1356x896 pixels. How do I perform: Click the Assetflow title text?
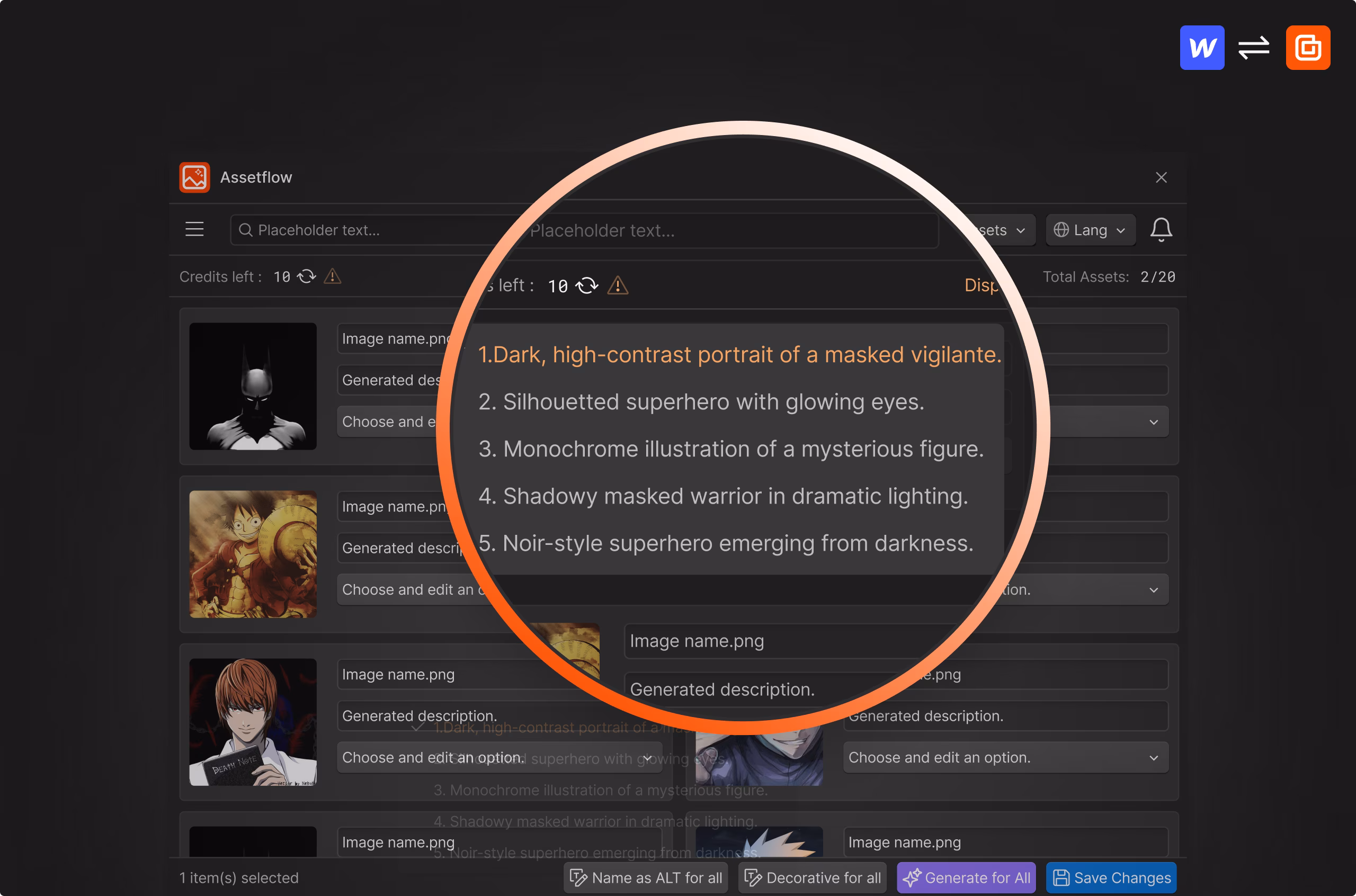pos(256,177)
